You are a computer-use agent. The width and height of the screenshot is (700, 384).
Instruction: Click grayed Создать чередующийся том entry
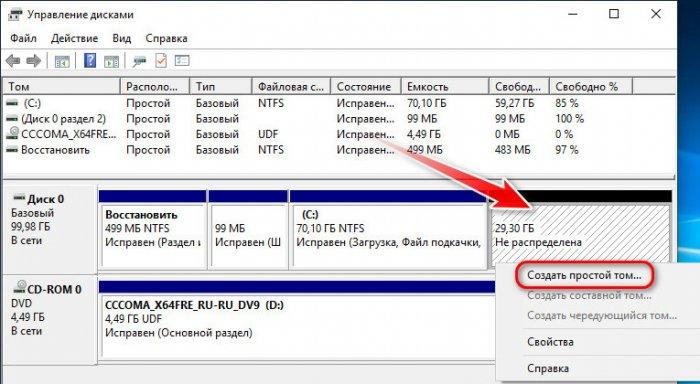(x=602, y=315)
